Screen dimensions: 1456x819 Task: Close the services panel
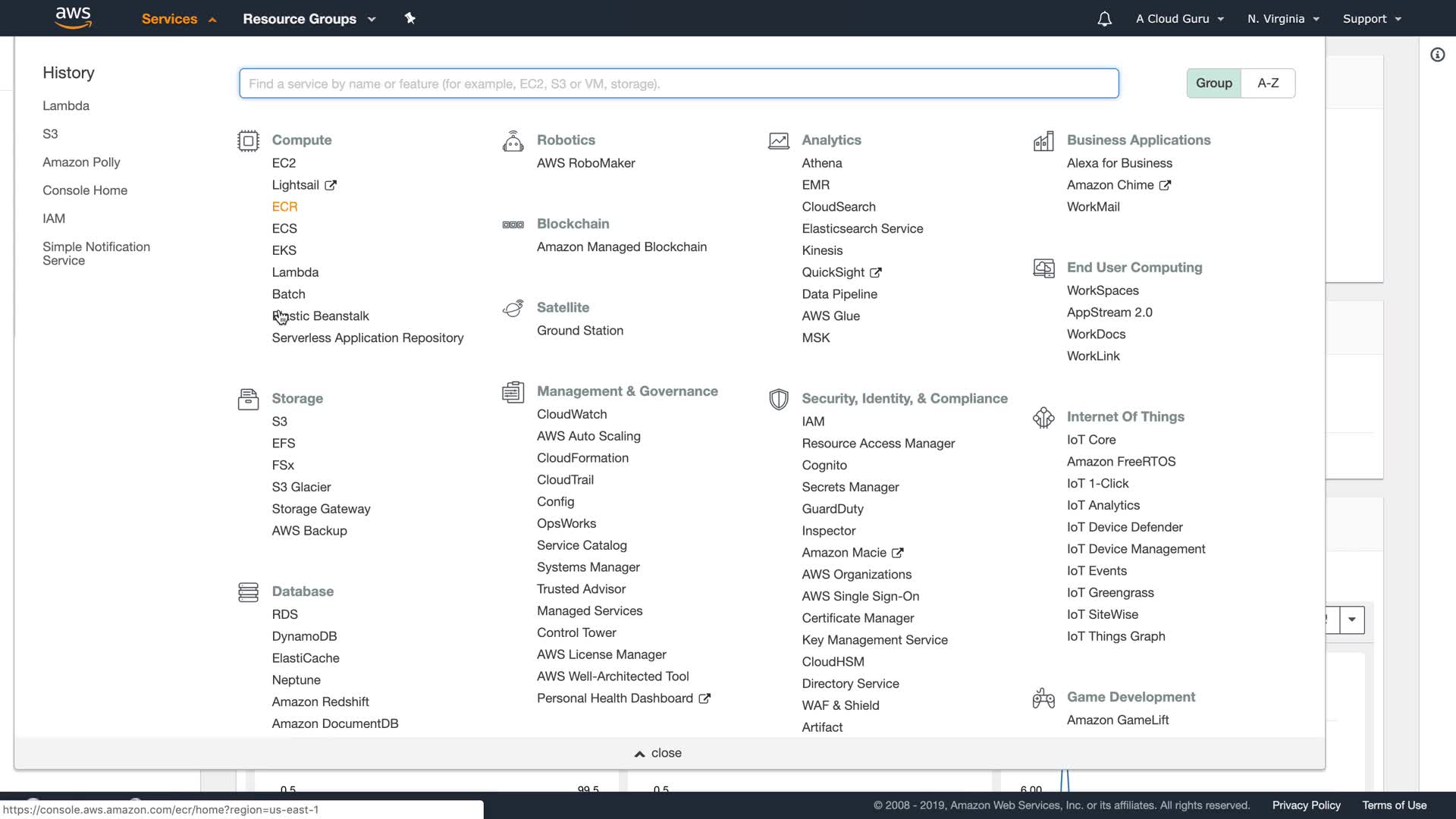point(658,753)
